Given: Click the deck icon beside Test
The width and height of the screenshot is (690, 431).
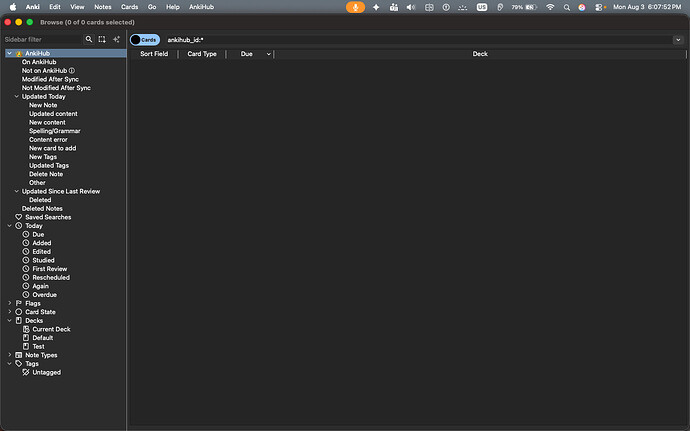Looking at the screenshot, I should tap(26, 346).
